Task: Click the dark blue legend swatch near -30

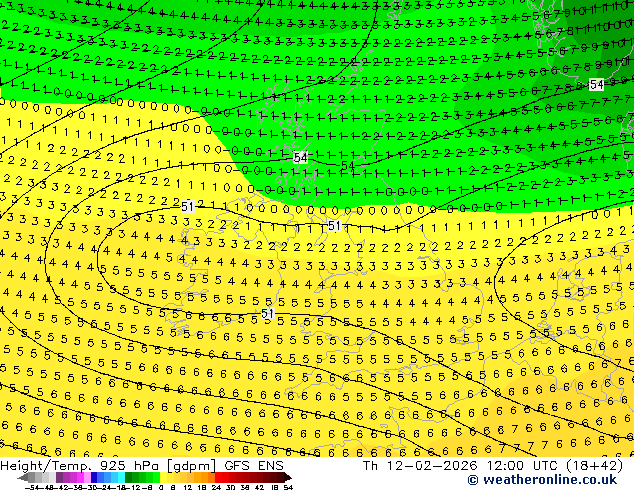Action: click(94, 477)
